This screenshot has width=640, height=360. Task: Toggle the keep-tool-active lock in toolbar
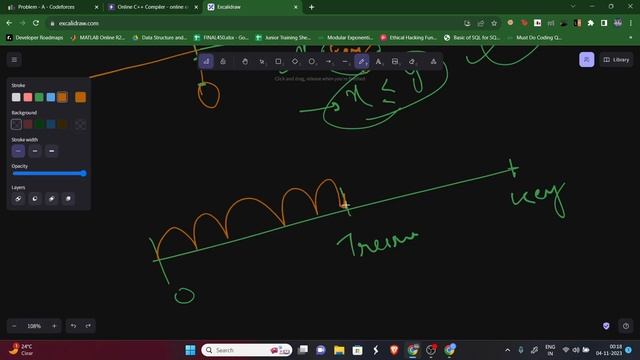223,62
